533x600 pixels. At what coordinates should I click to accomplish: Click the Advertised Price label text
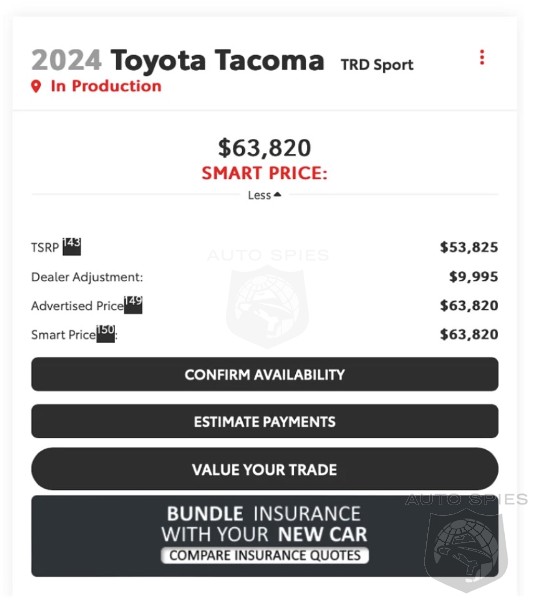[x=77, y=306]
